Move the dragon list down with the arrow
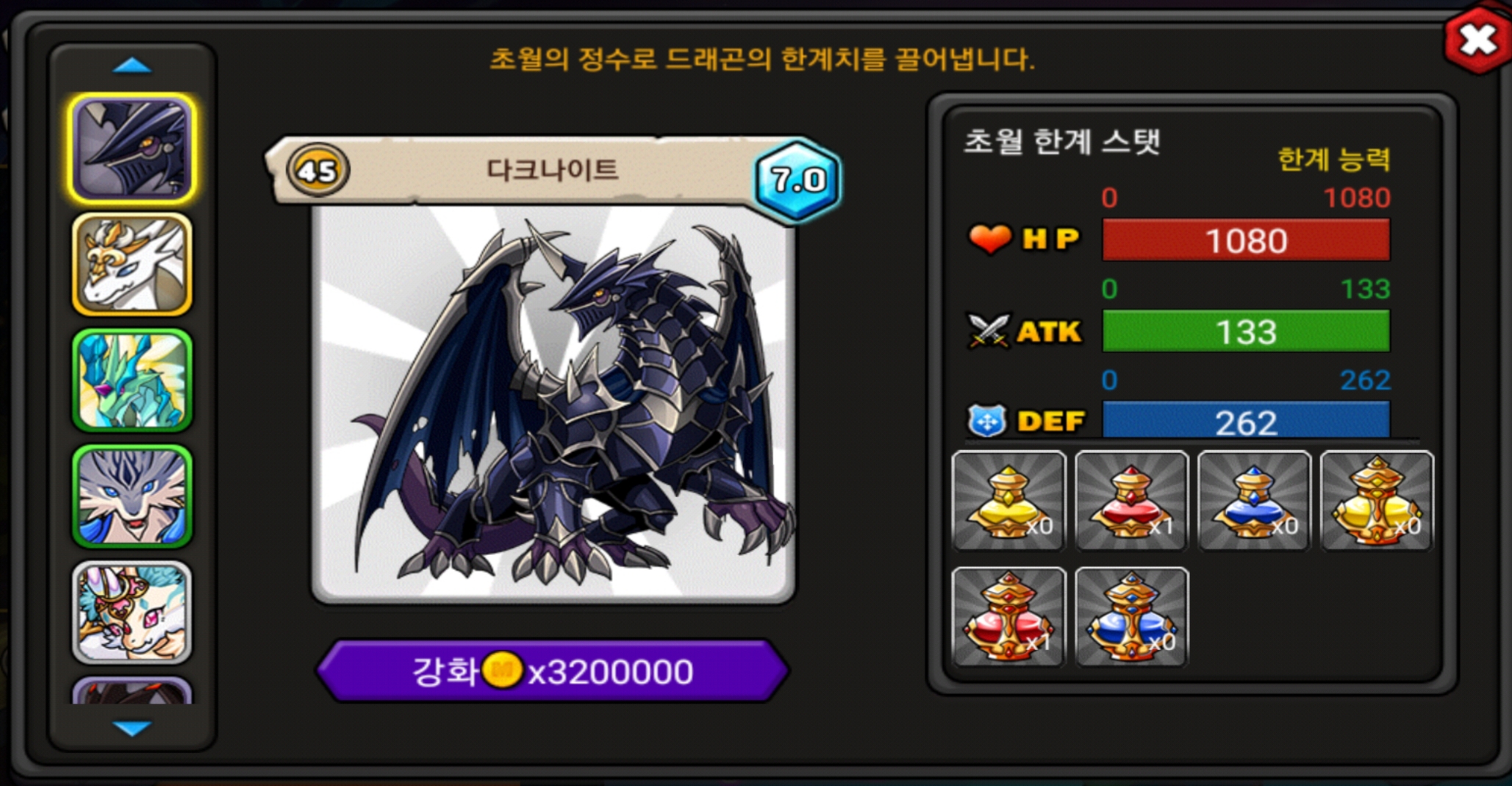This screenshot has height=786, width=1512. [x=132, y=728]
